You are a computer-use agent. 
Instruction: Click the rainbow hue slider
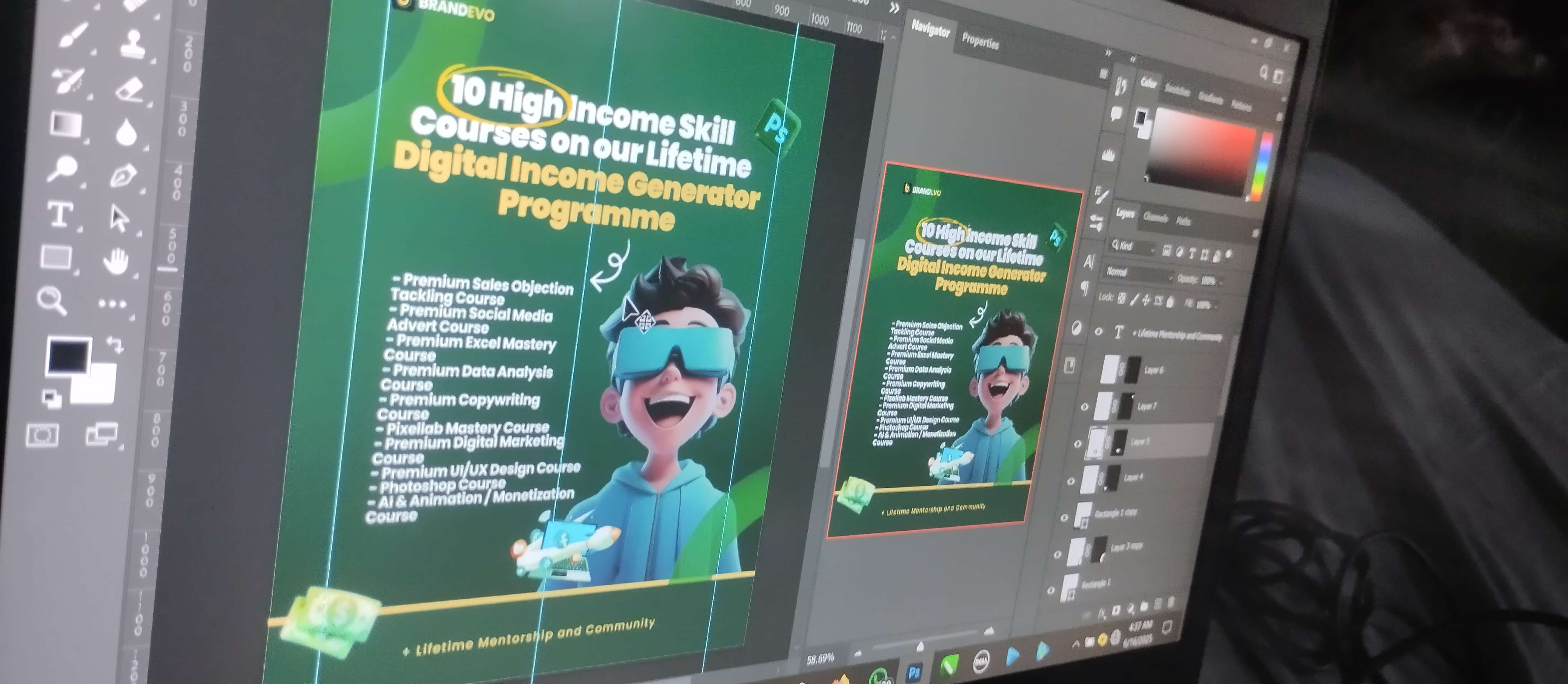(x=1261, y=167)
